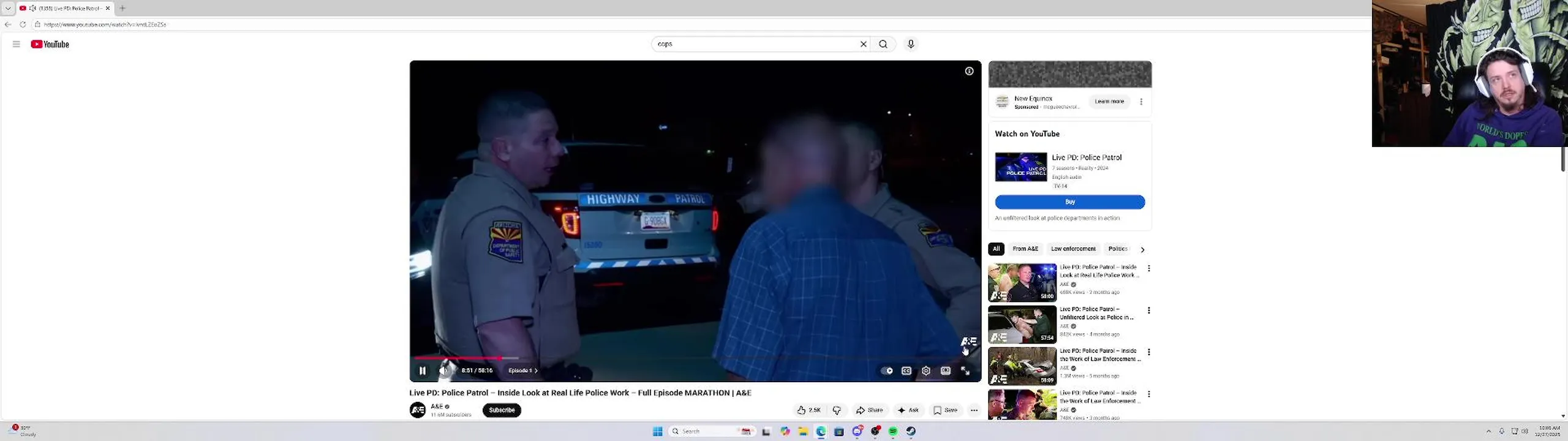This screenshot has height=441, width=1568.
Task: Open Spotify from the taskbar
Action: tap(893, 431)
